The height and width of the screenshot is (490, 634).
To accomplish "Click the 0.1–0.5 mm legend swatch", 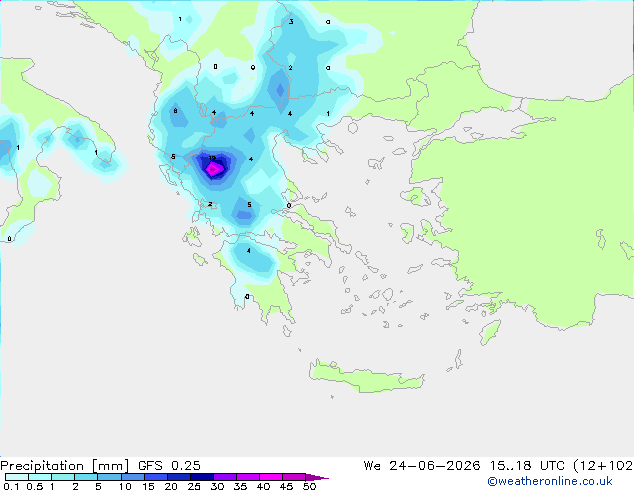I will (17, 477).
